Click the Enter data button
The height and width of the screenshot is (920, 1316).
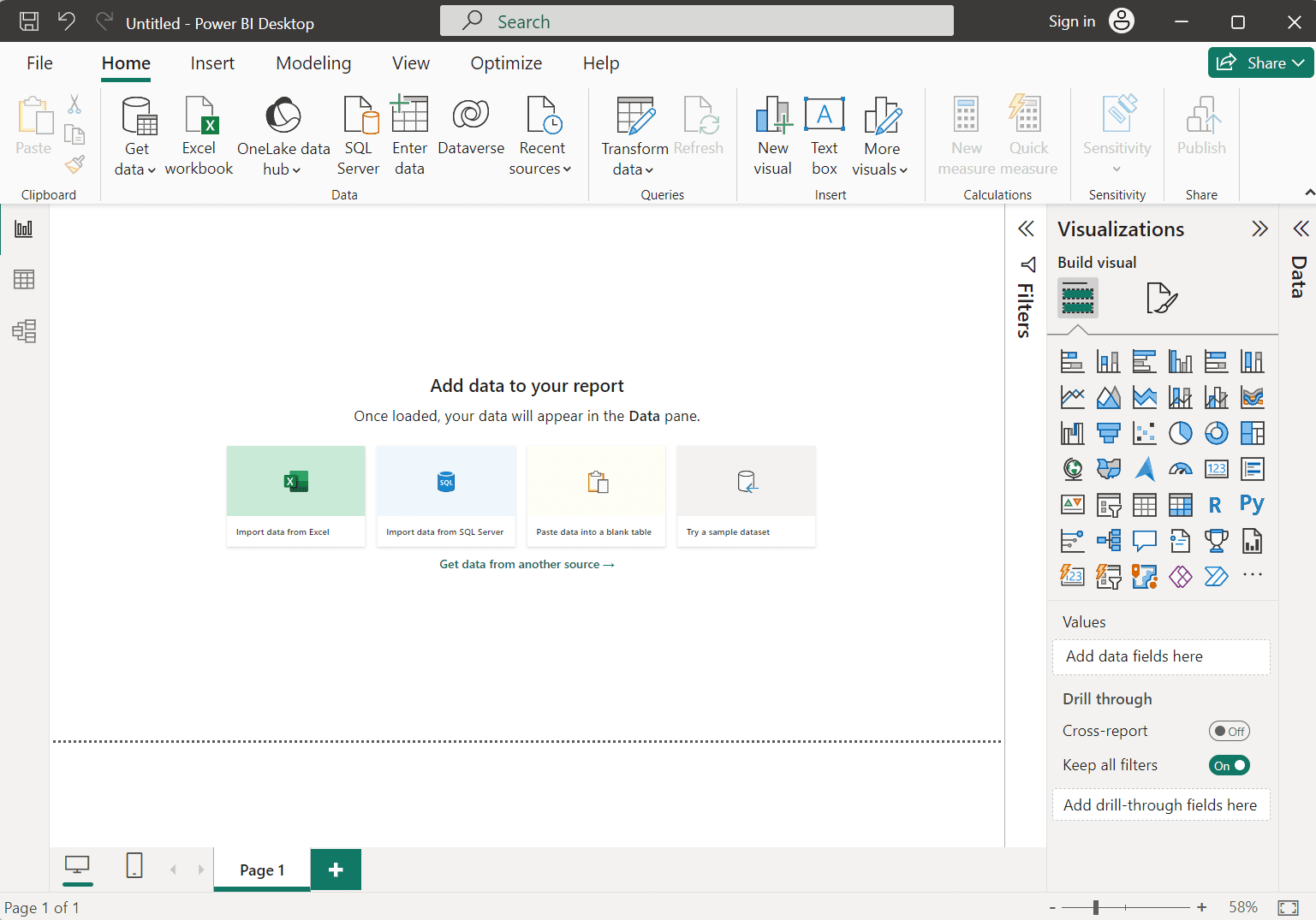click(x=409, y=136)
